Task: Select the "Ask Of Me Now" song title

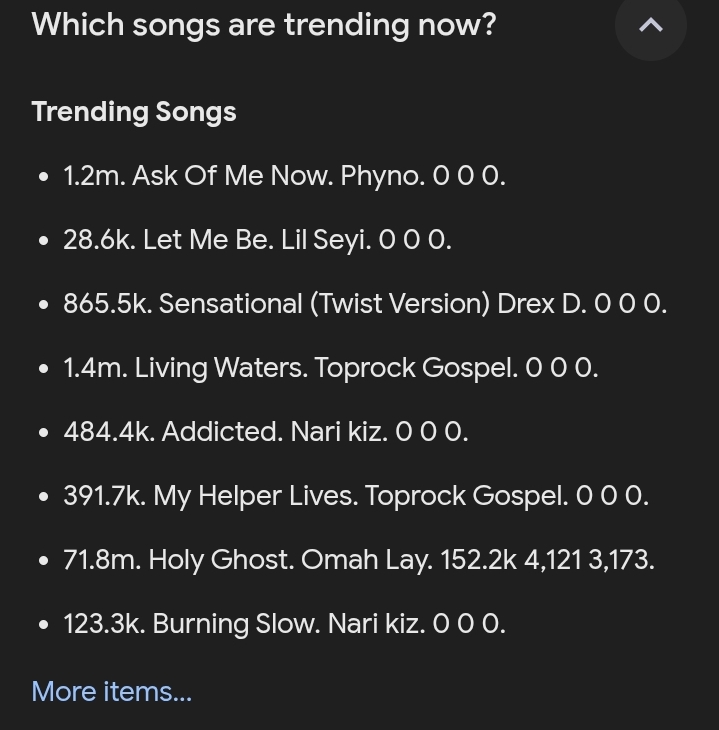Action: pyautogui.click(x=230, y=176)
